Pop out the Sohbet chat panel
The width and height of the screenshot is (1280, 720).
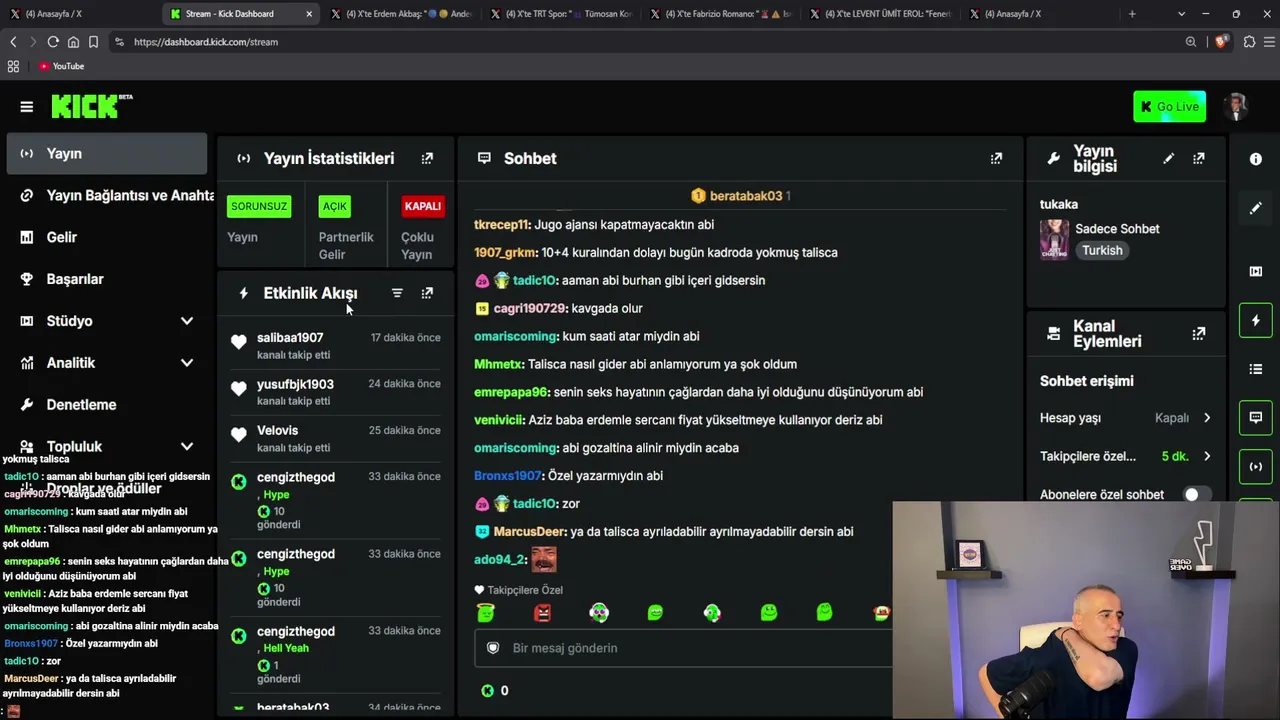click(996, 158)
